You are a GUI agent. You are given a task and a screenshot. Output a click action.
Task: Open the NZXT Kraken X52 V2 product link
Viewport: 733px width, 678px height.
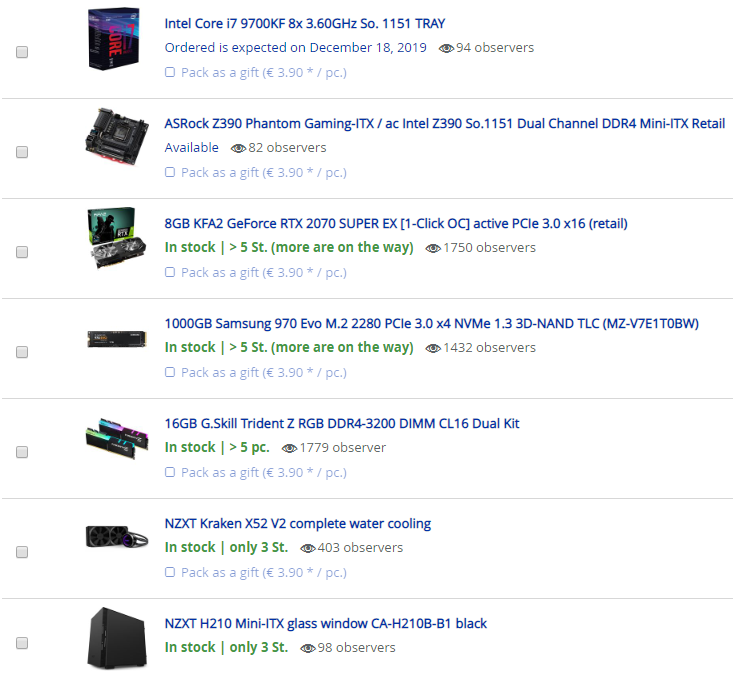(298, 524)
